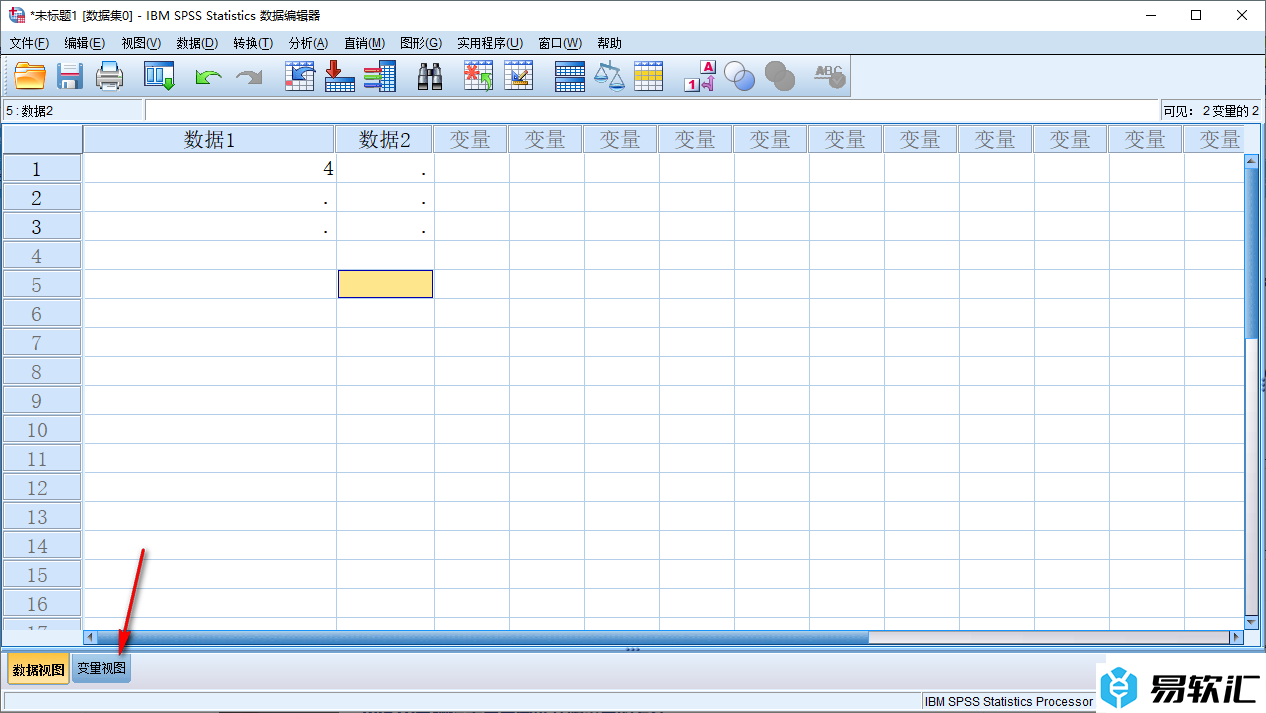Click the vertical scrollbar up arrow
1266x713 pixels.
(1251, 160)
